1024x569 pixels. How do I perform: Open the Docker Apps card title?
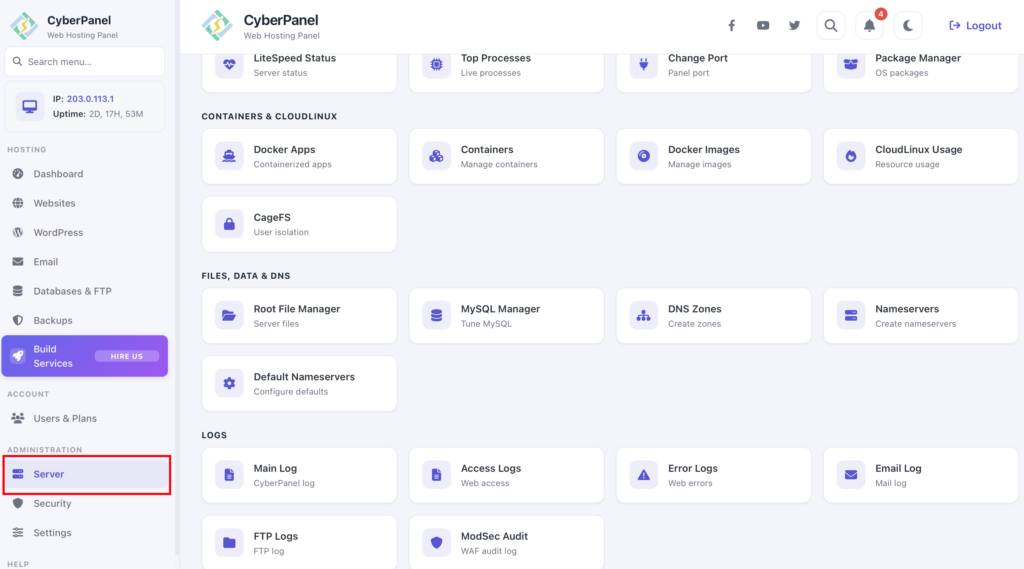[284, 150]
